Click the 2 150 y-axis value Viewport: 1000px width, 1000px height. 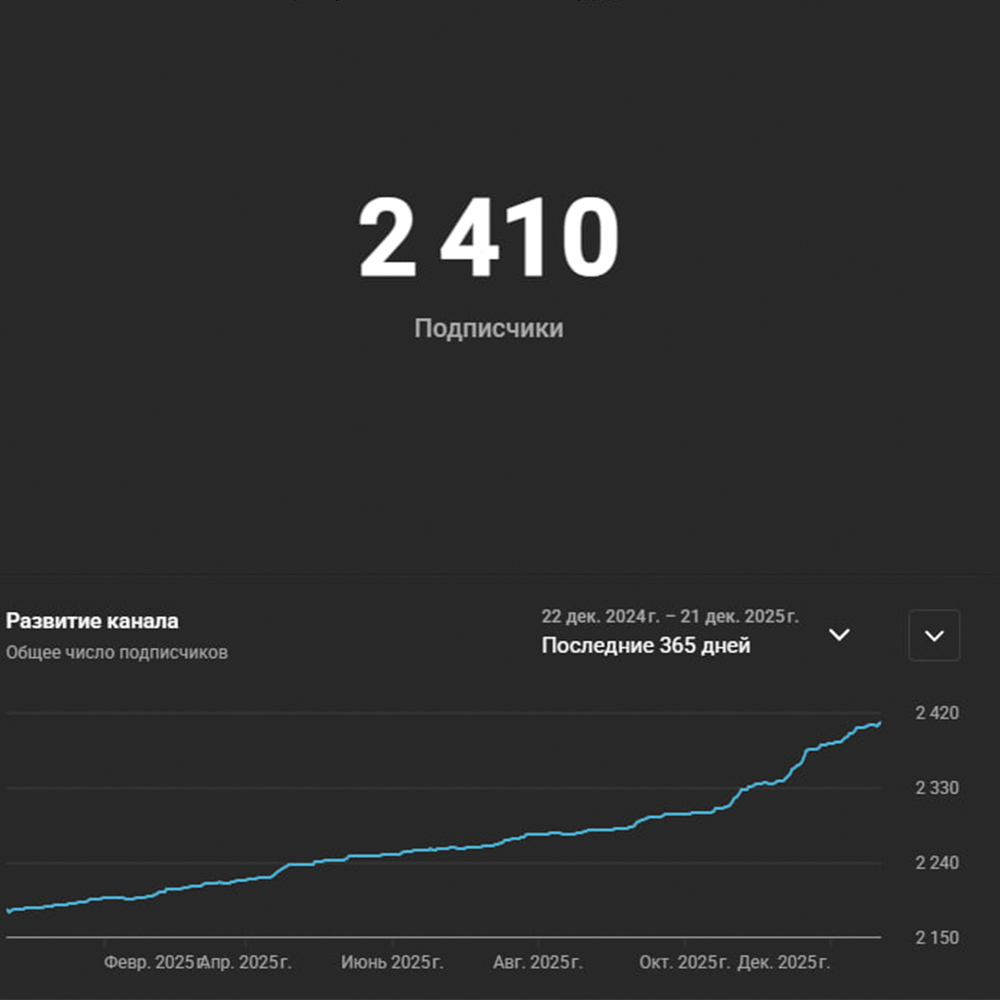point(937,938)
